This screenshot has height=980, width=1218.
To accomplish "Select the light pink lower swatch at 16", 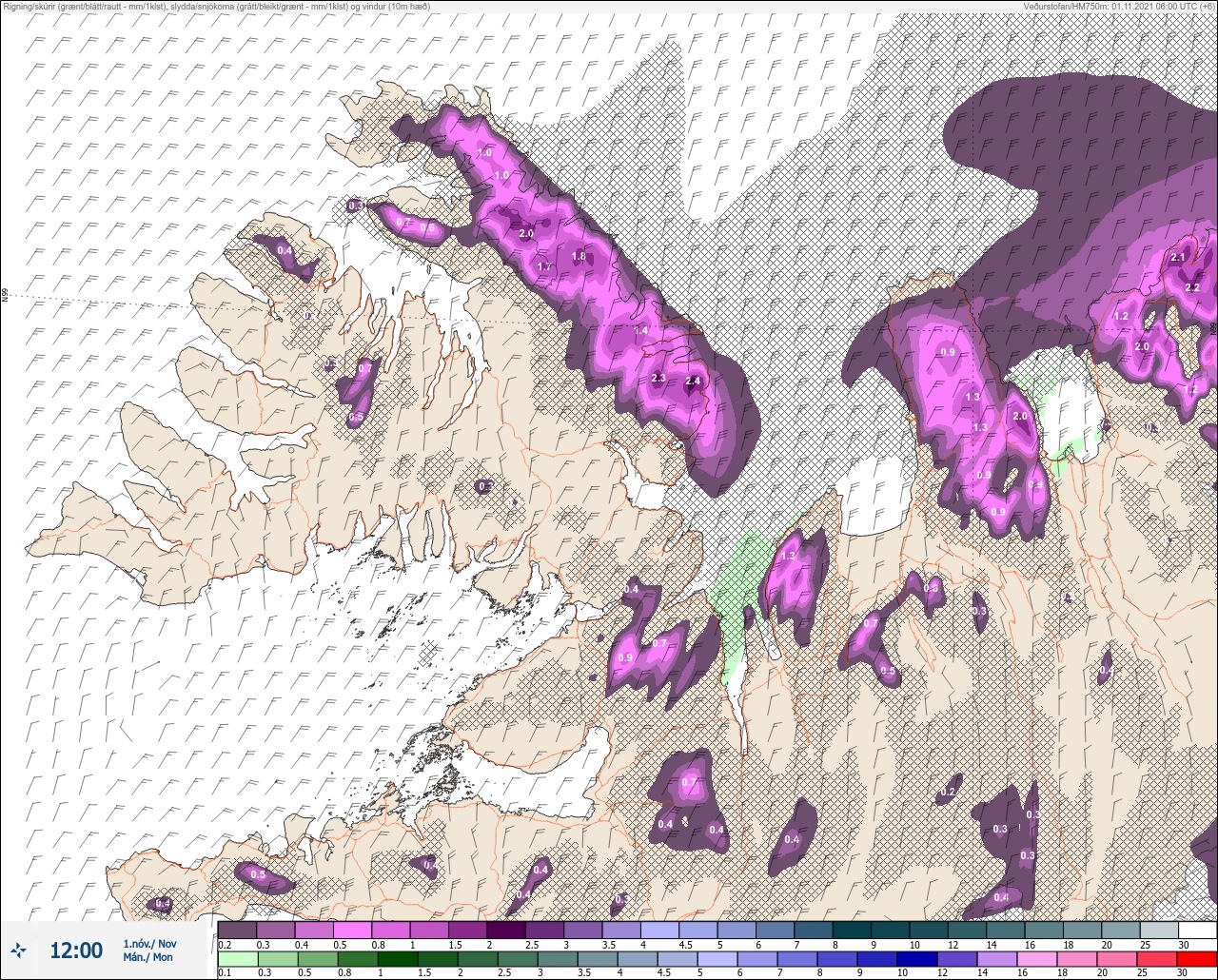I will 1037,959.
